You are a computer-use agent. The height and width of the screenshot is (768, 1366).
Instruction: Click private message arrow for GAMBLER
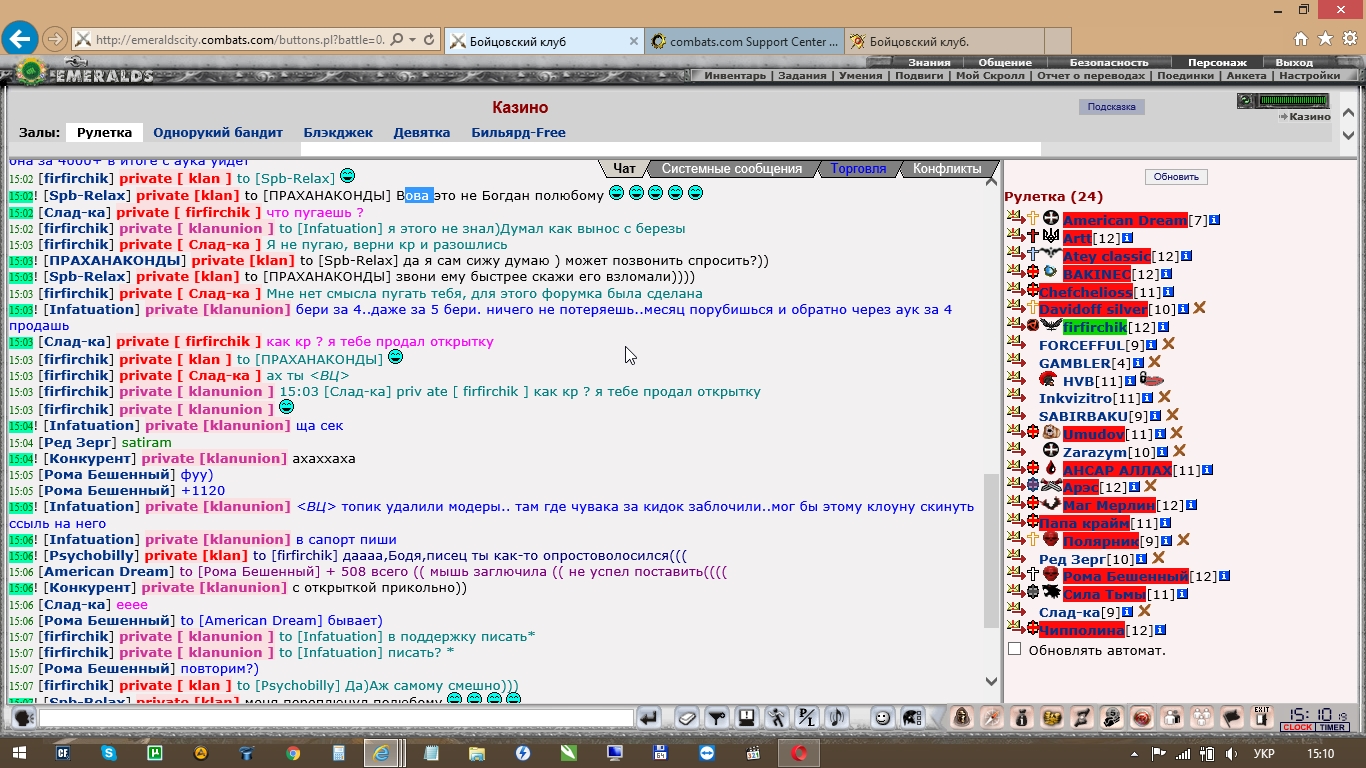(x=1015, y=362)
